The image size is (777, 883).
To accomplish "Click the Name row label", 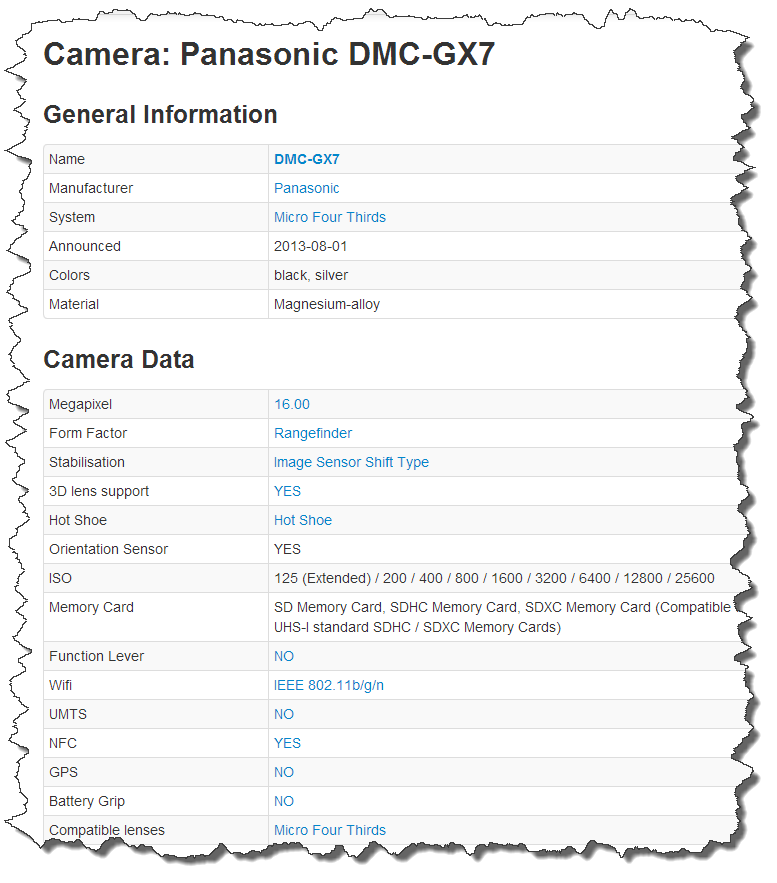I will (66, 159).
